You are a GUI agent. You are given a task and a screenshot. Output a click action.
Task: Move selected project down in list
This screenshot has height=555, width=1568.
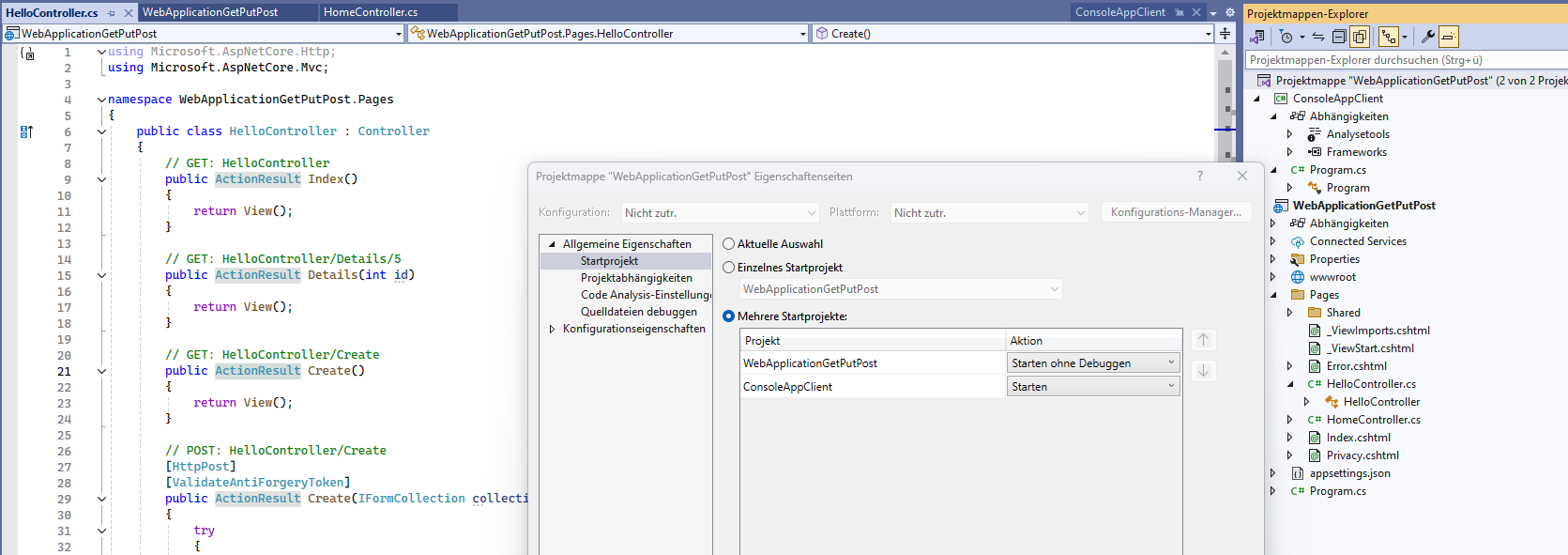(1203, 371)
